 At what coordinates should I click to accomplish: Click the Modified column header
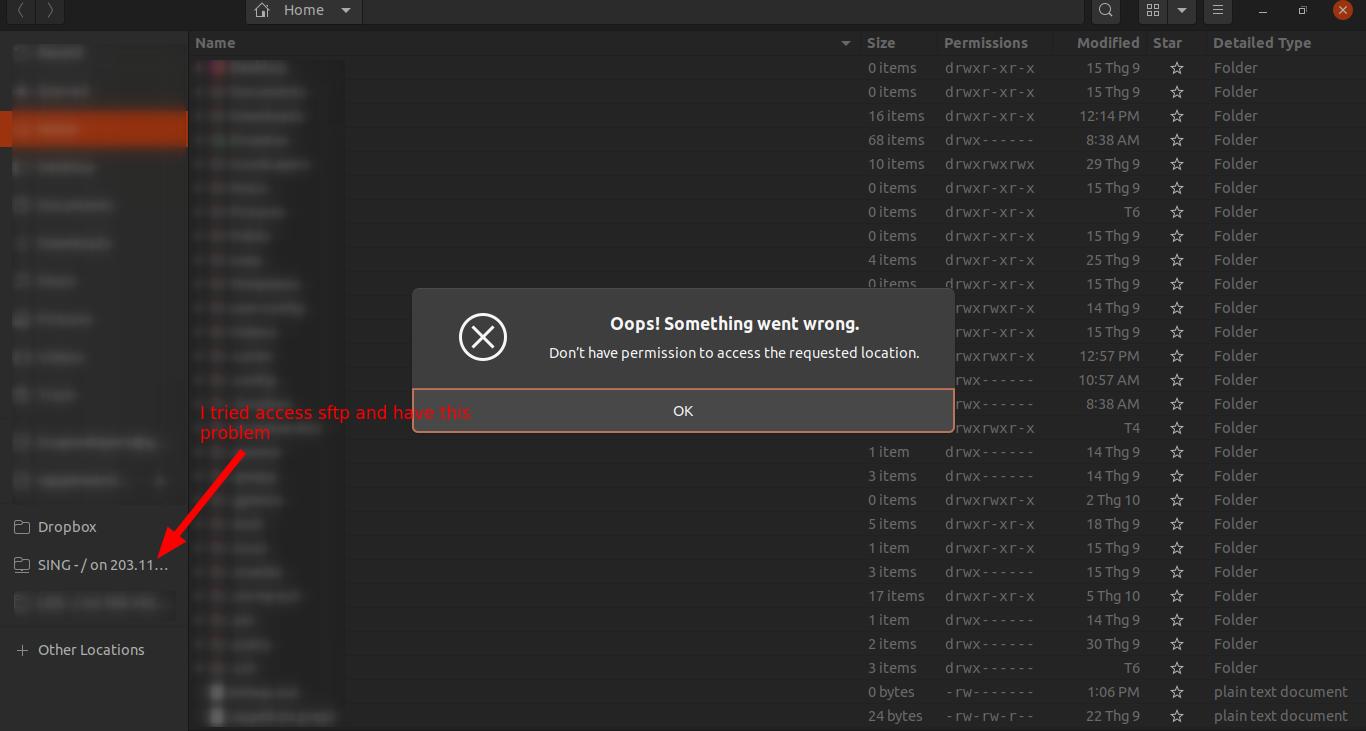1107,43
